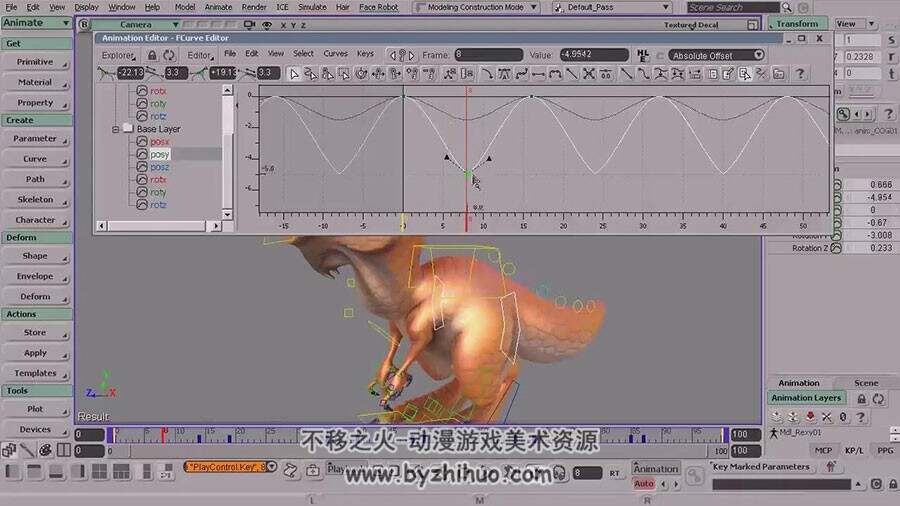
Task: Open the View dropdown arrow in right panel
Action: (x=872, y=24)
